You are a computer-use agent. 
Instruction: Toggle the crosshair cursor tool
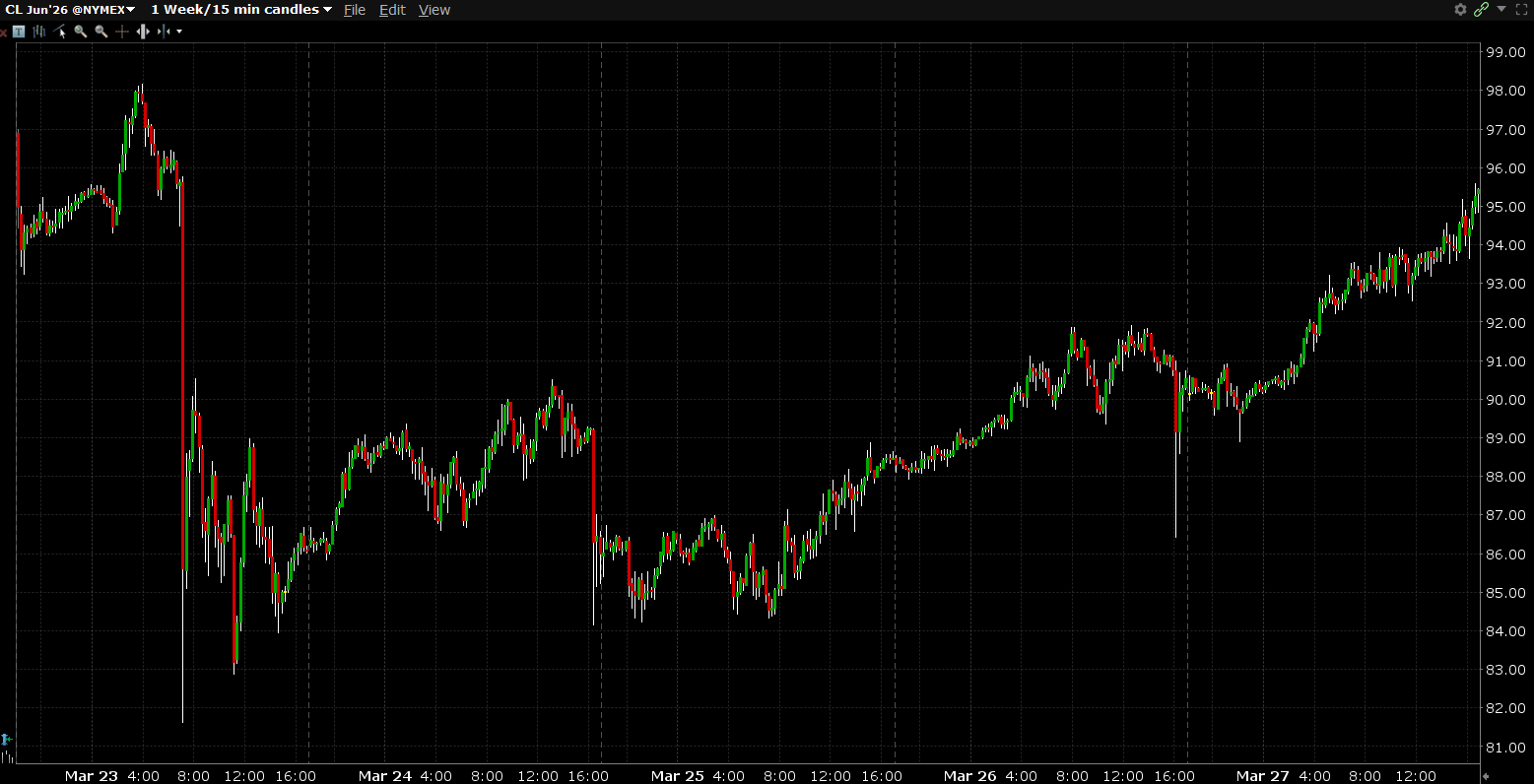pos(122,32)
